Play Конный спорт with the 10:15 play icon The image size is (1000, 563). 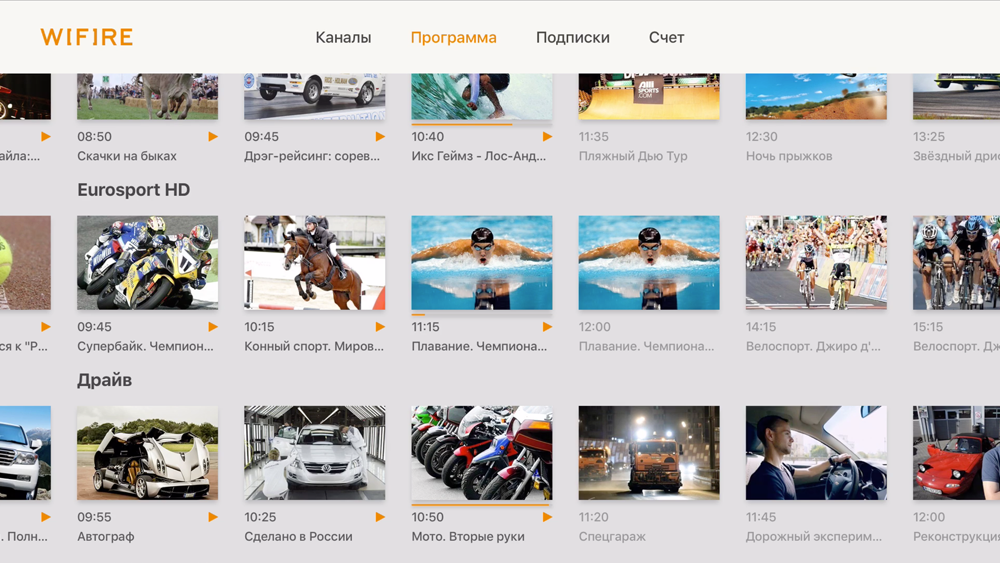(380, 326)
